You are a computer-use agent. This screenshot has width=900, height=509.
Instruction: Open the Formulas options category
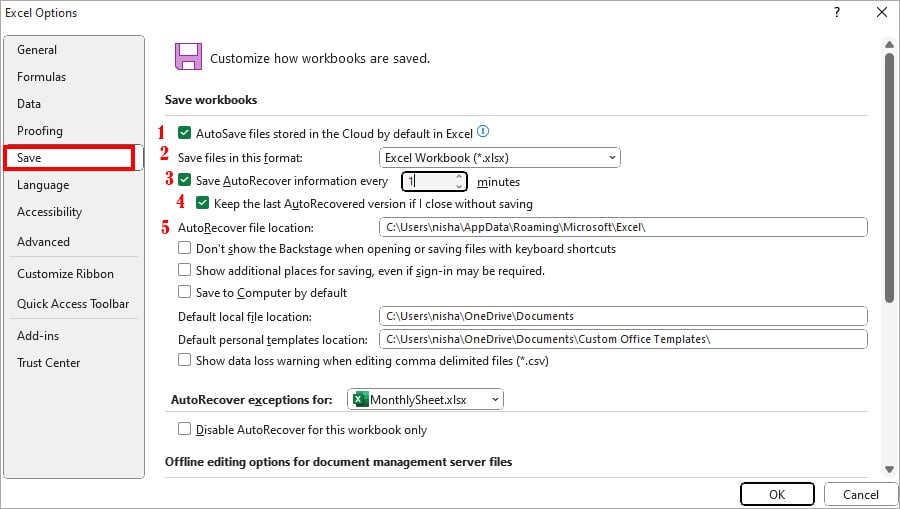tap(41, 77)
